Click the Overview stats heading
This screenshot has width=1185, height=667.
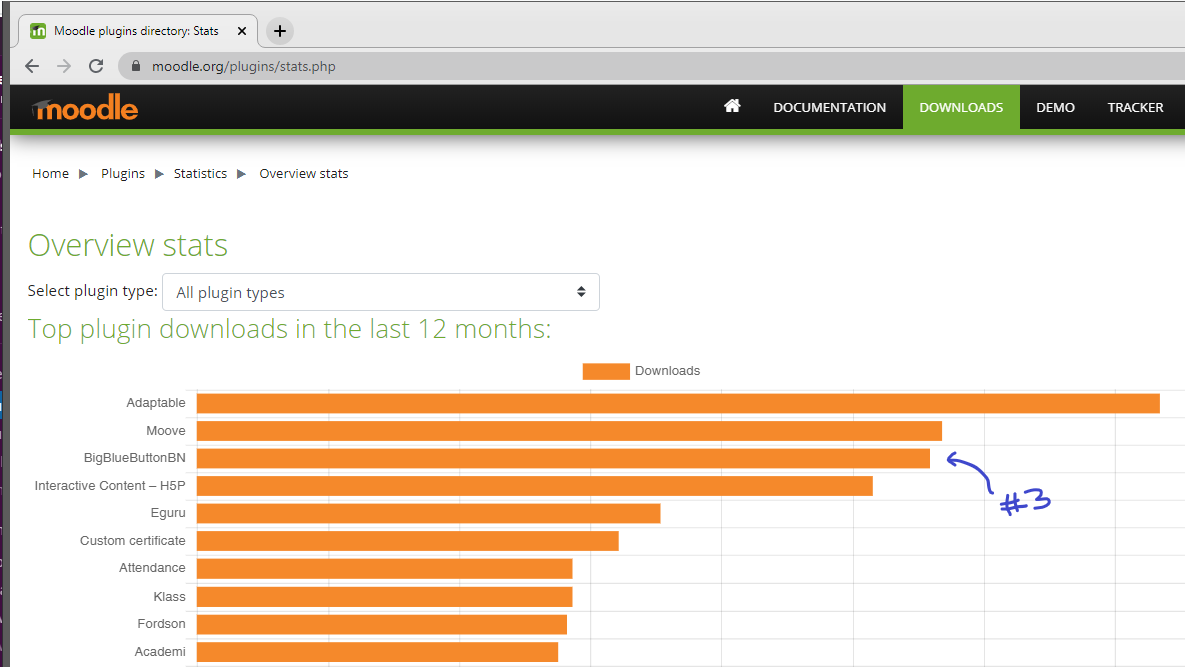pyautogui.click(x=128, y=245)
